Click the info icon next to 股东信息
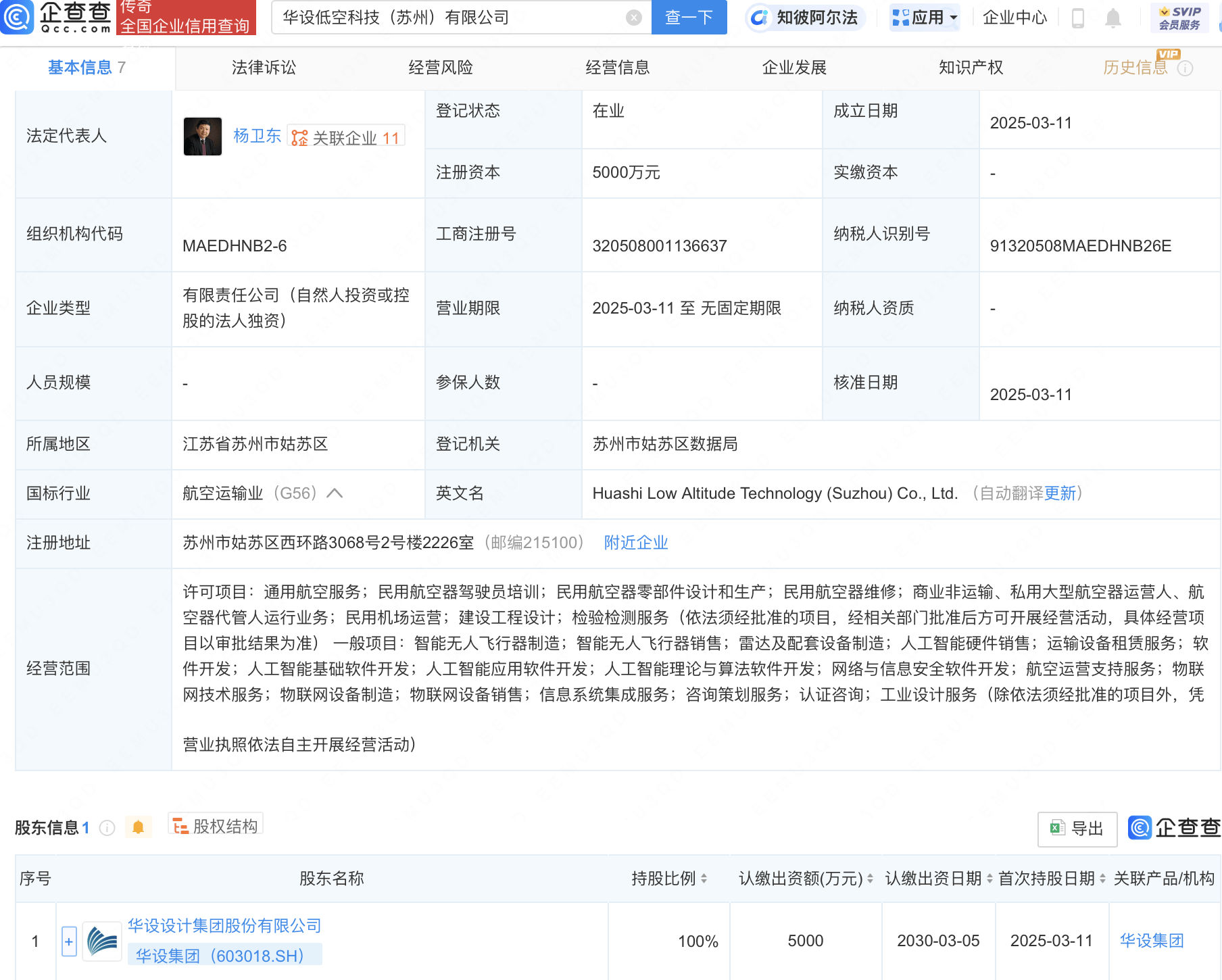Image resolution: width=1222 pixels, height=980 pixels. tap(107, 828)
